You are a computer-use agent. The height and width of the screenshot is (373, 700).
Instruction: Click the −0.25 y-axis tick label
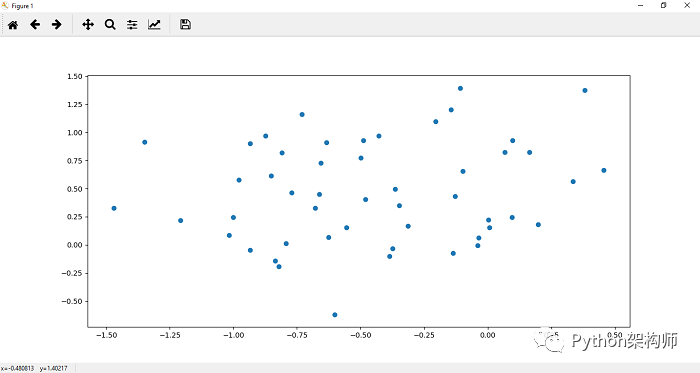[72, 273]
